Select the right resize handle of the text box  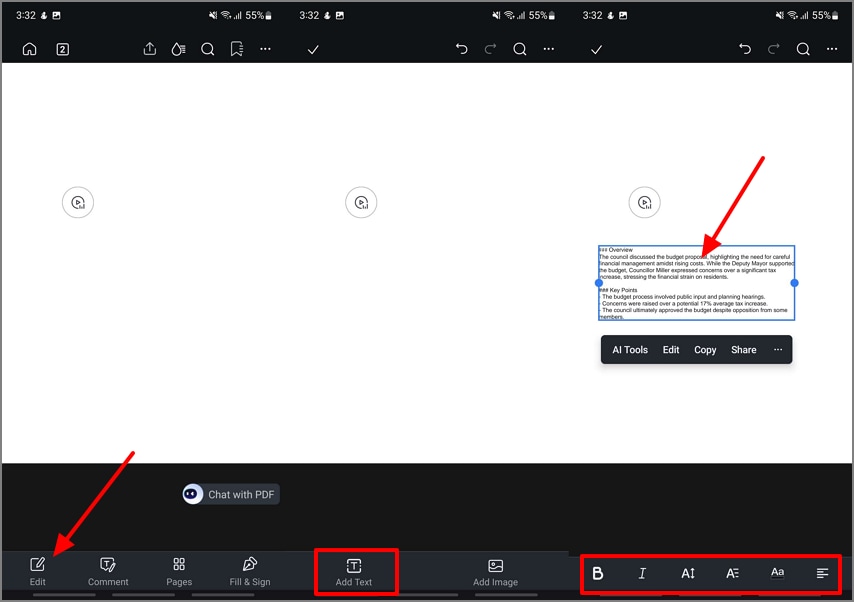tap(794, 283)
